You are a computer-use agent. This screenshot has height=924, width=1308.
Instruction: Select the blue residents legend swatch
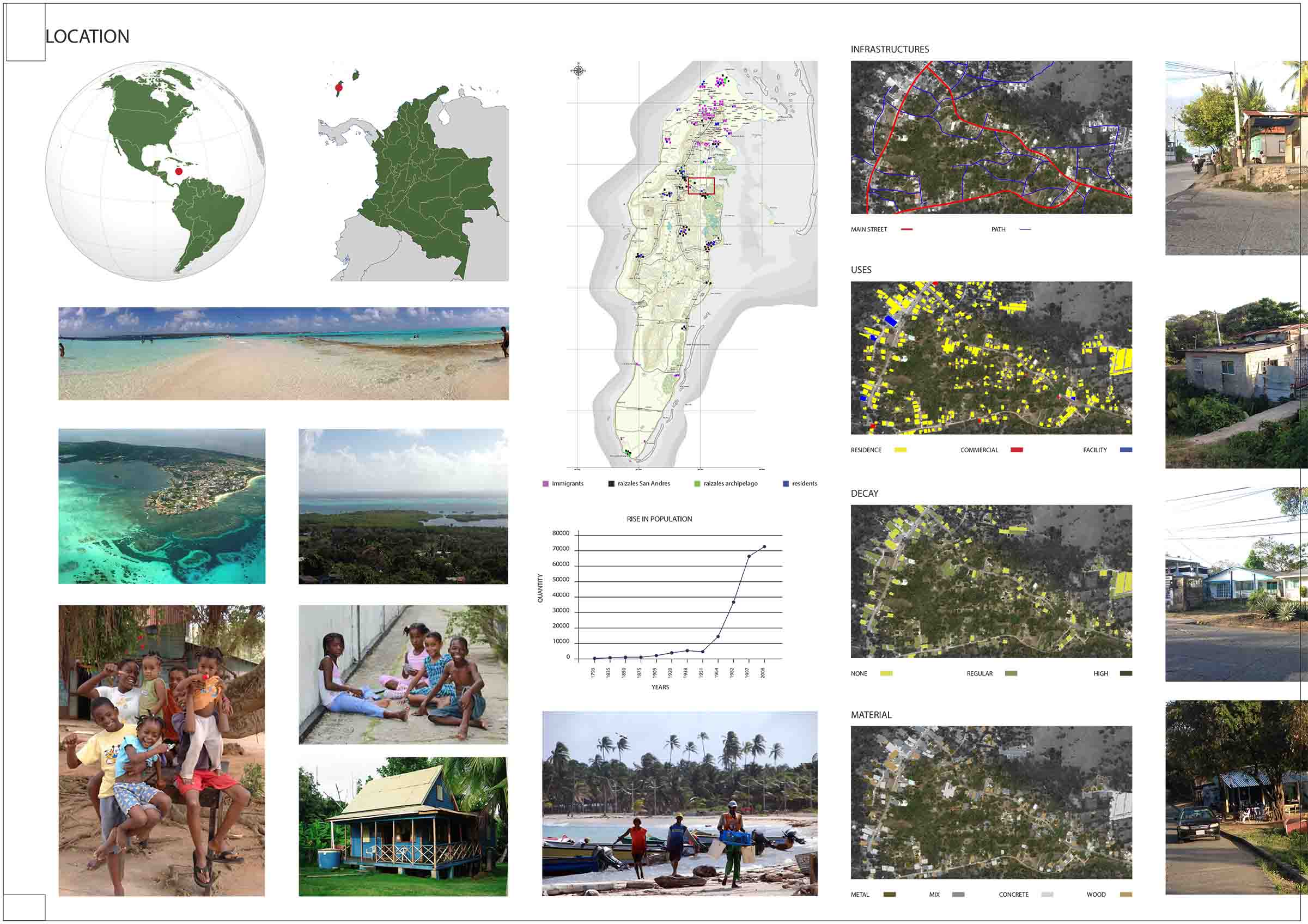786,484
